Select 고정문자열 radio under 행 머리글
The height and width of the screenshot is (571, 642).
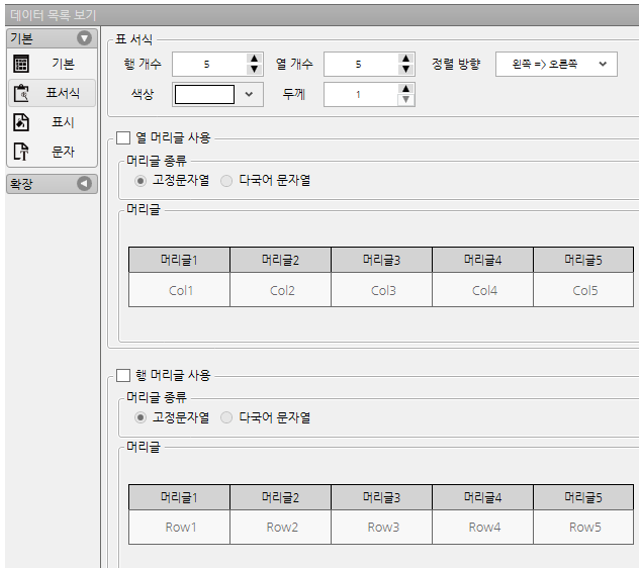(140, 418)
